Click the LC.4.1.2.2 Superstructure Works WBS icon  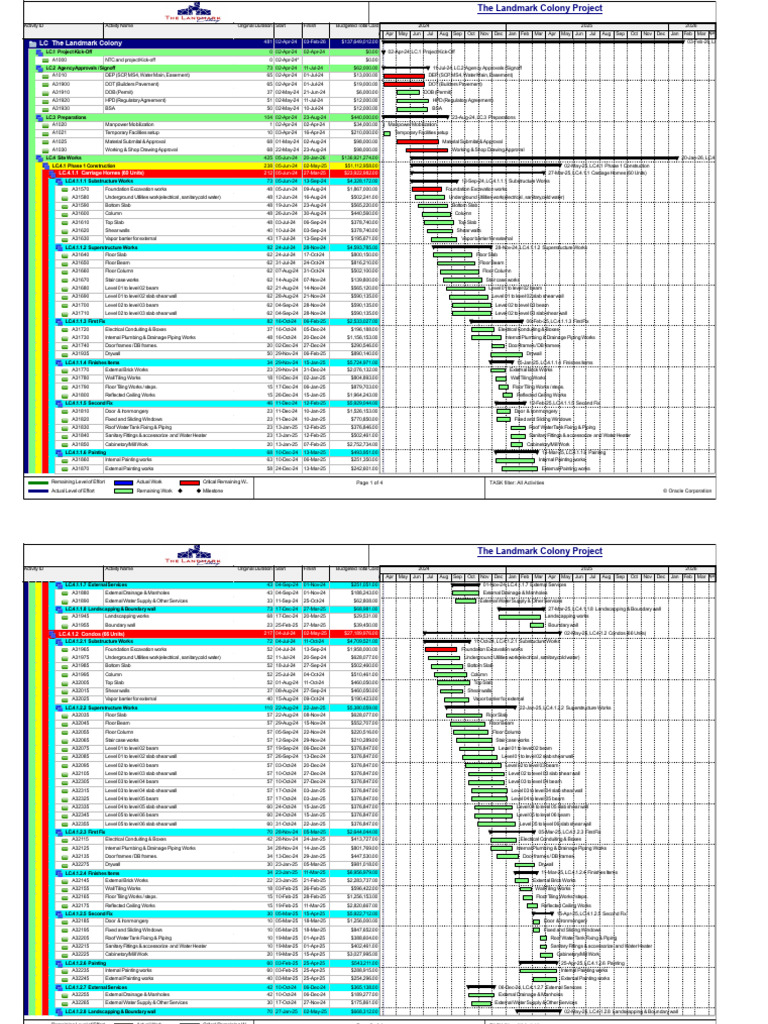[59, 707]
